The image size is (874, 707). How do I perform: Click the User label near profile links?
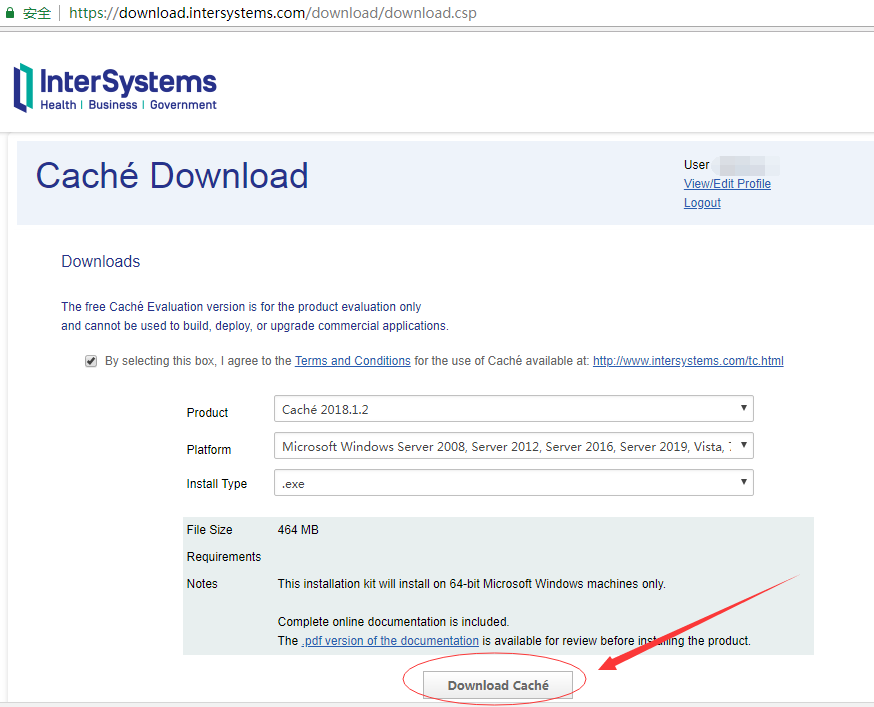696,165
